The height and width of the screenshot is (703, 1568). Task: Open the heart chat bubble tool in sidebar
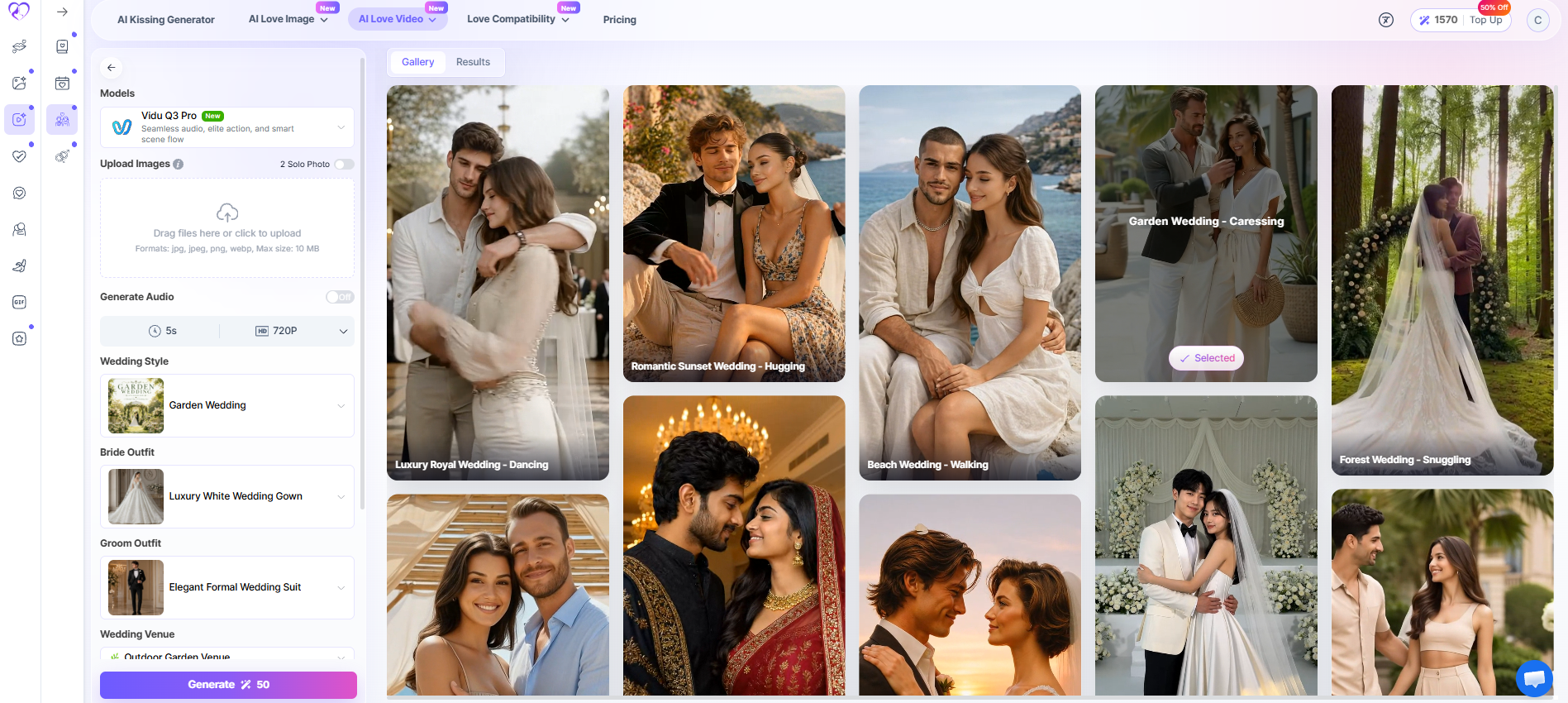pyautogui.click(x=20, y=193)
